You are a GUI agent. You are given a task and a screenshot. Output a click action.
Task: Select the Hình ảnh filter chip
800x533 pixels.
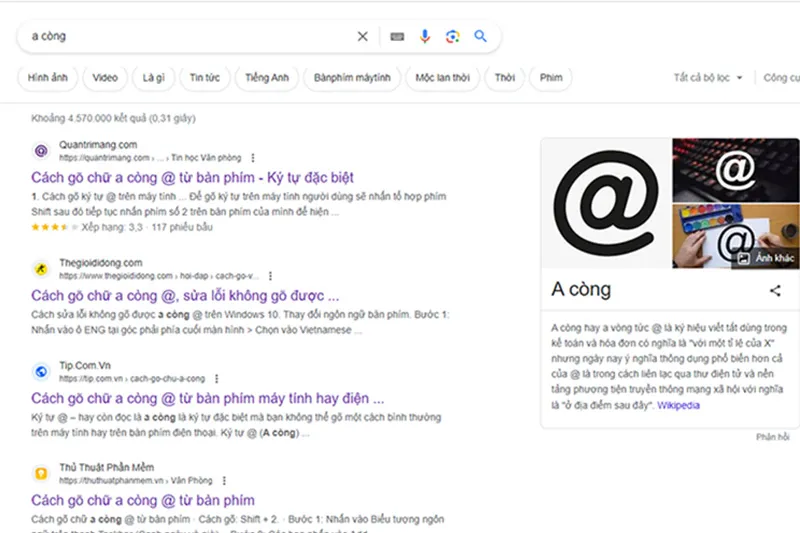coord(47,78)
